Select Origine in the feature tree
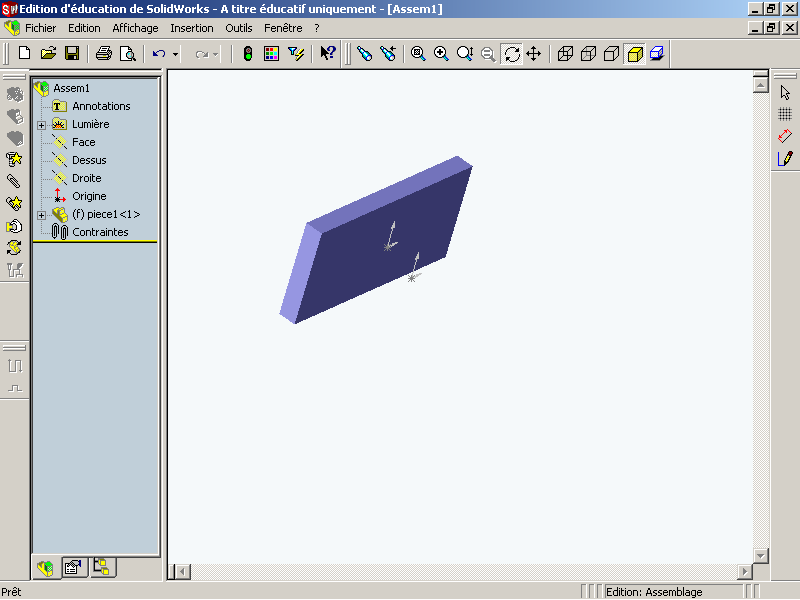 [89, 196]
